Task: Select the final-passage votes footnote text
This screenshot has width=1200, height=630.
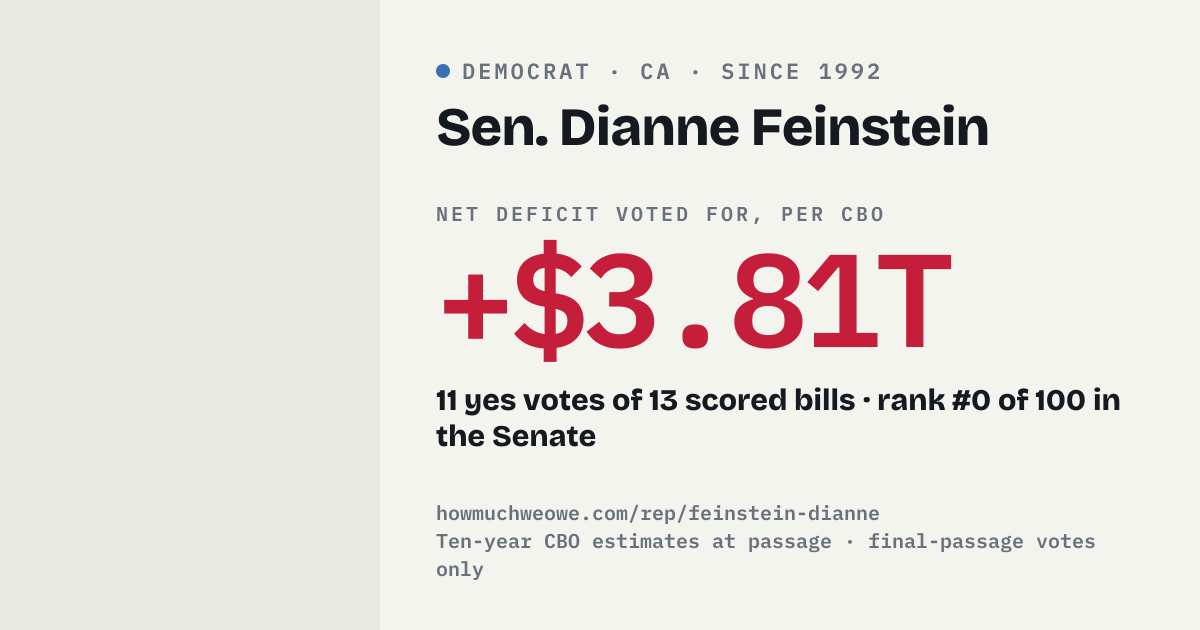Action: point(982,542)
